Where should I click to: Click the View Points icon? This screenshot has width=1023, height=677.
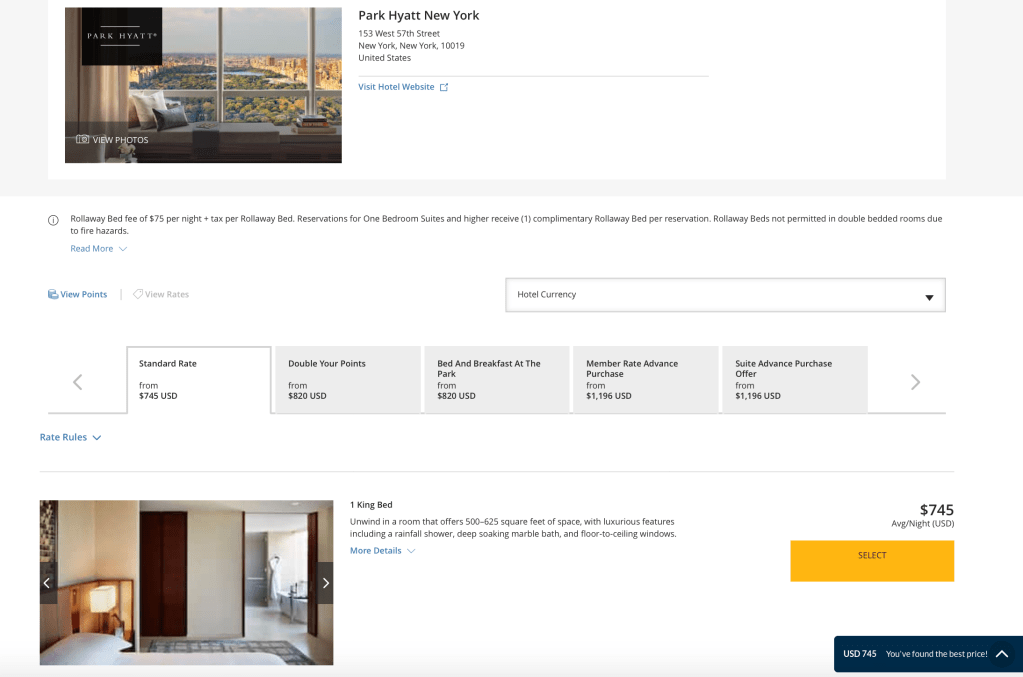pyautogui.click(x=53, y=295)
